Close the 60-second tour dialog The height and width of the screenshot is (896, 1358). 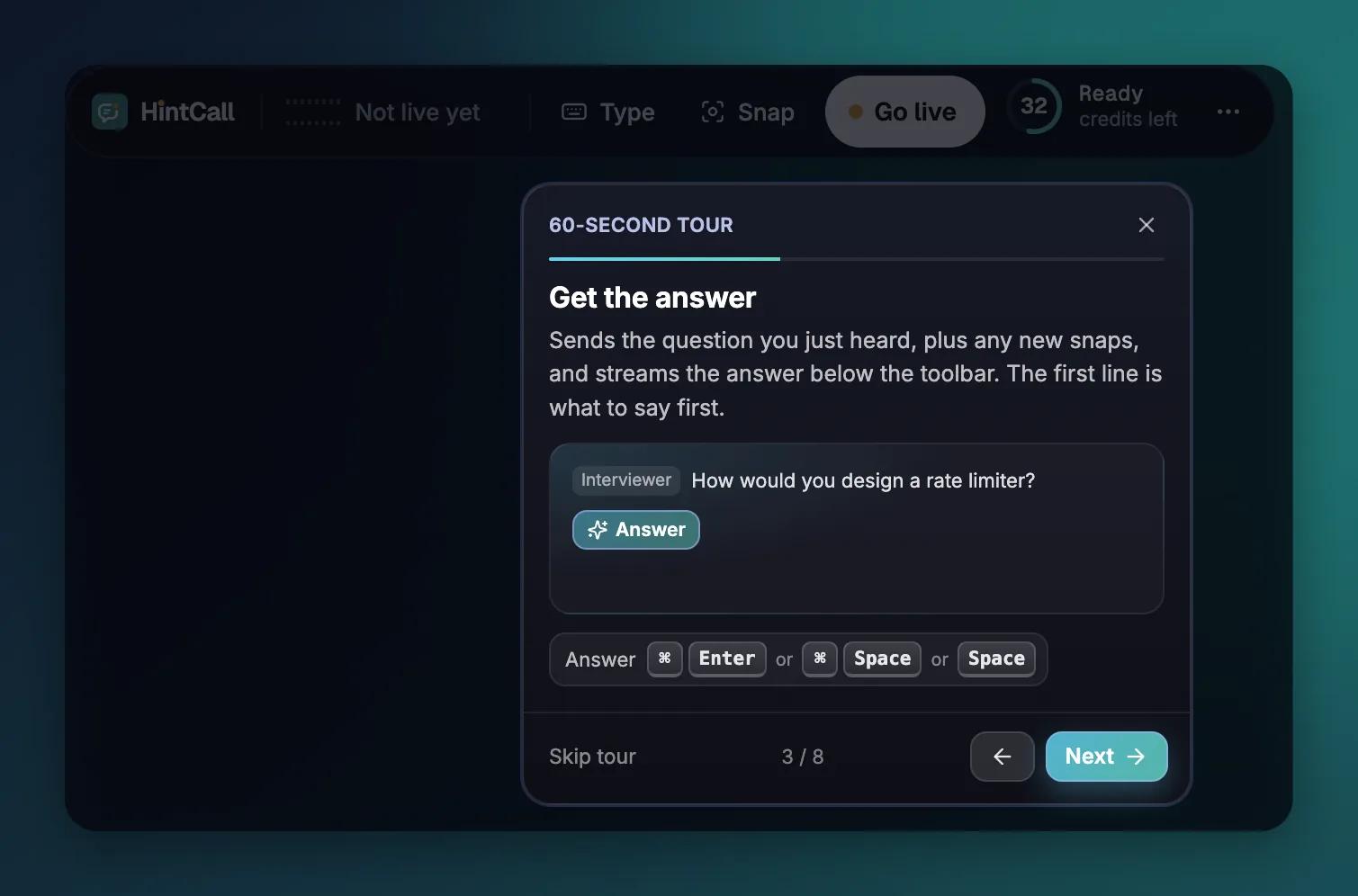click(x=1147, y=225)
